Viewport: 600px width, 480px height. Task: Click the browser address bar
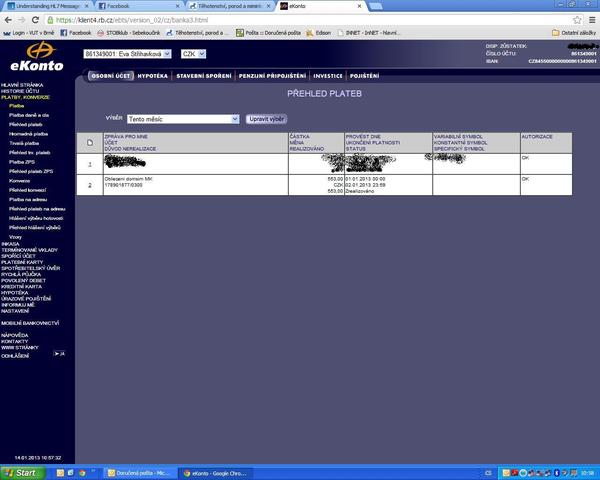point(300,18)
